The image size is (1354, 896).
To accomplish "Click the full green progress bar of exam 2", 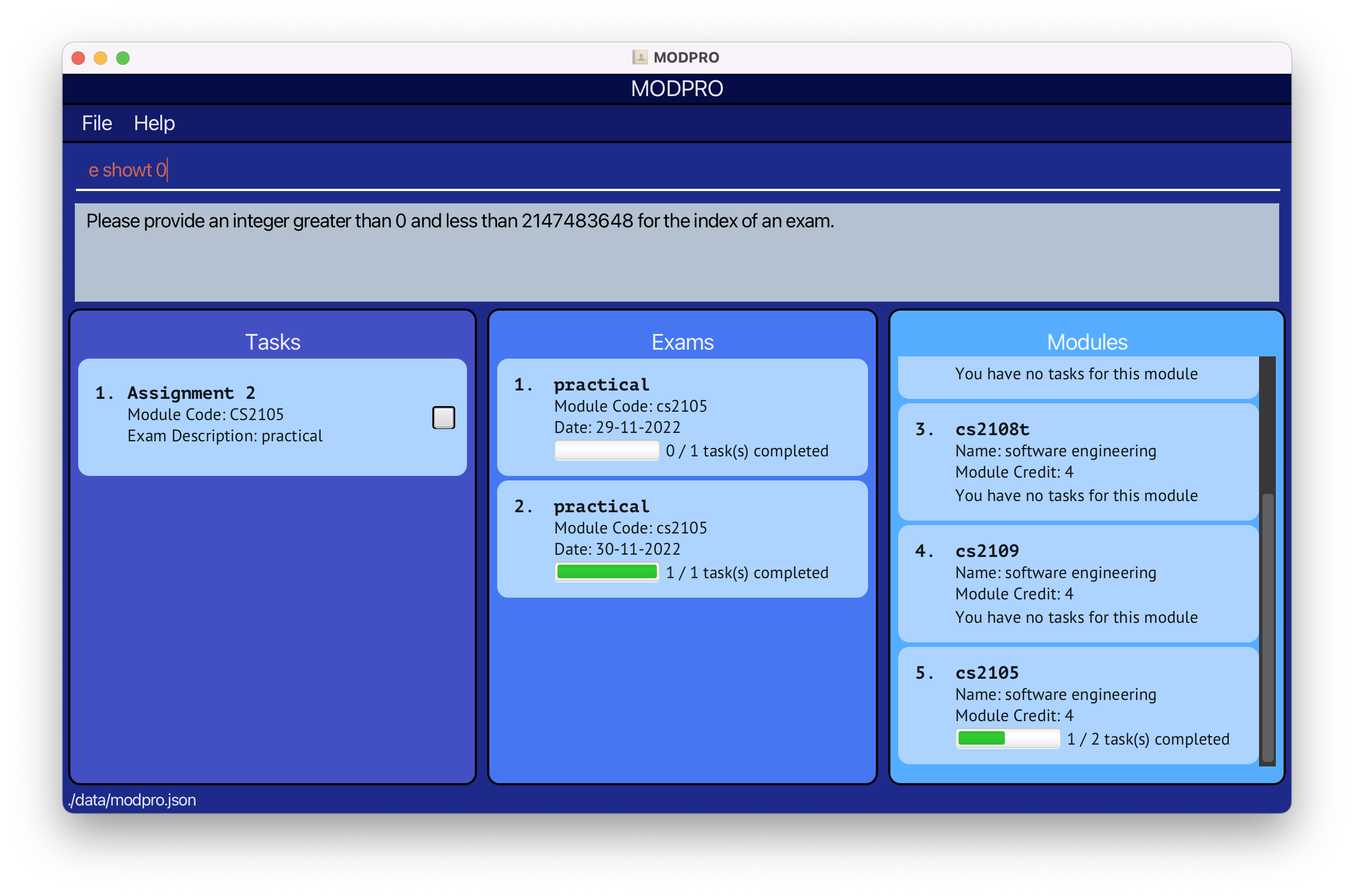I will [606, 572].
